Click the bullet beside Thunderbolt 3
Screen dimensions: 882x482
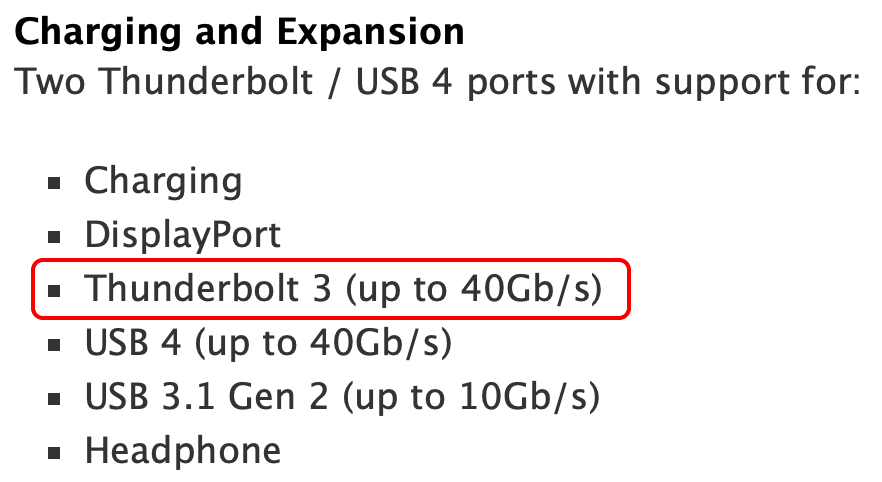54,291
